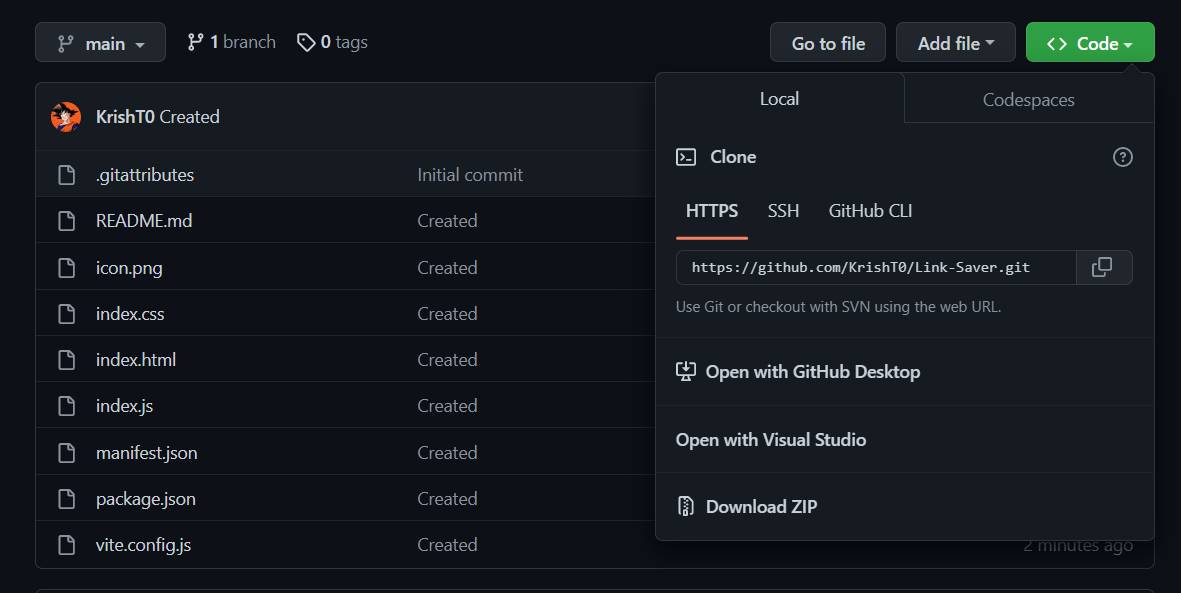
Task: Select the SSH clone tab
Action: pyautogui.click(x=783, y=211)
